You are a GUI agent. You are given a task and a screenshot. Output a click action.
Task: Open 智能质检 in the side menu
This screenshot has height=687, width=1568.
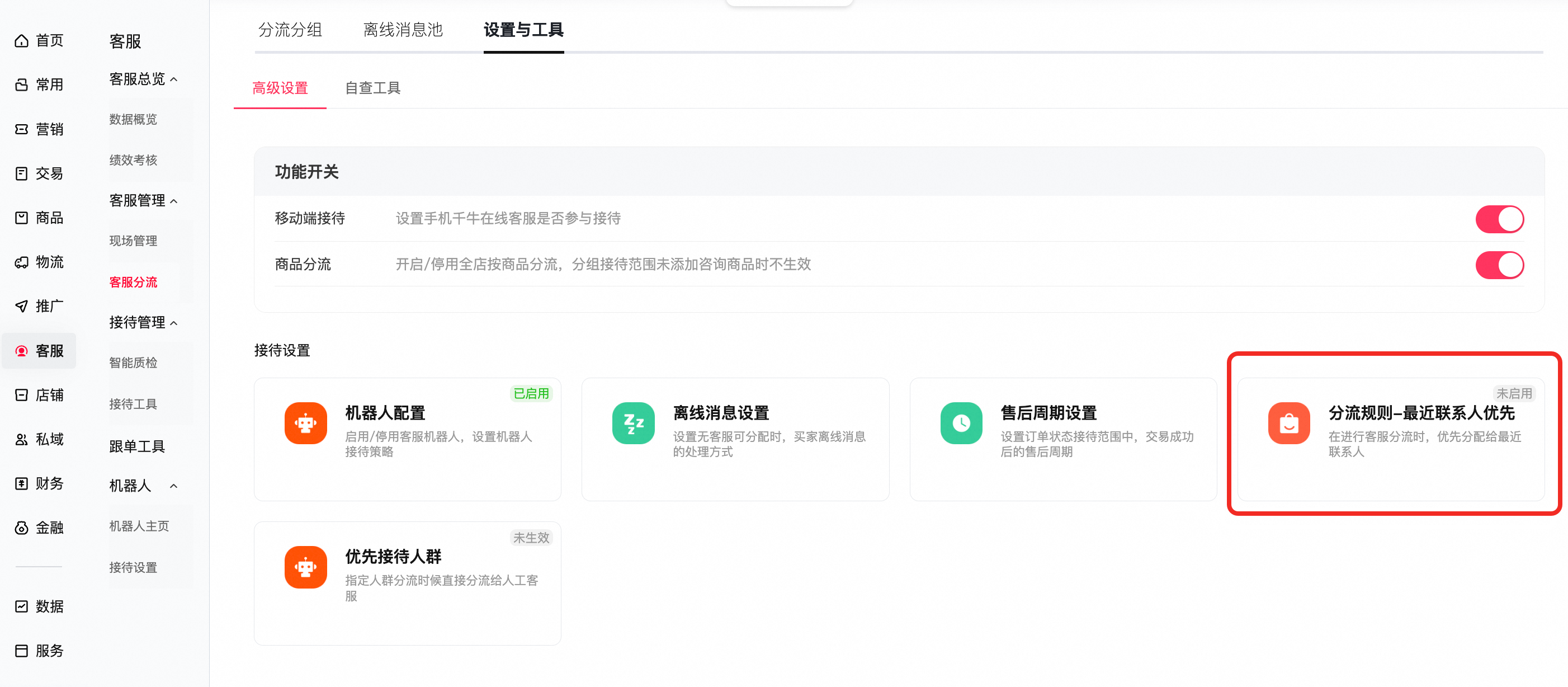[133, 363]
